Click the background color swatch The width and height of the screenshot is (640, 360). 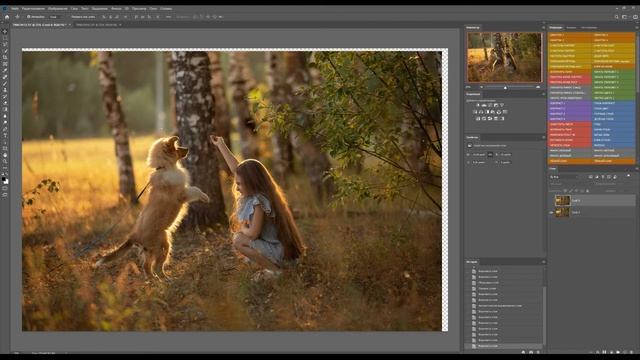pyautogui.click(x=6, y=182)
